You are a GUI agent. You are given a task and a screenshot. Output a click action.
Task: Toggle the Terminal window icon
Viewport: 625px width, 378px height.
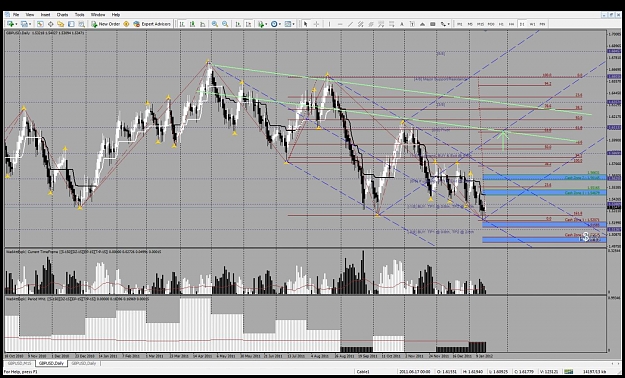pos(71,24)
